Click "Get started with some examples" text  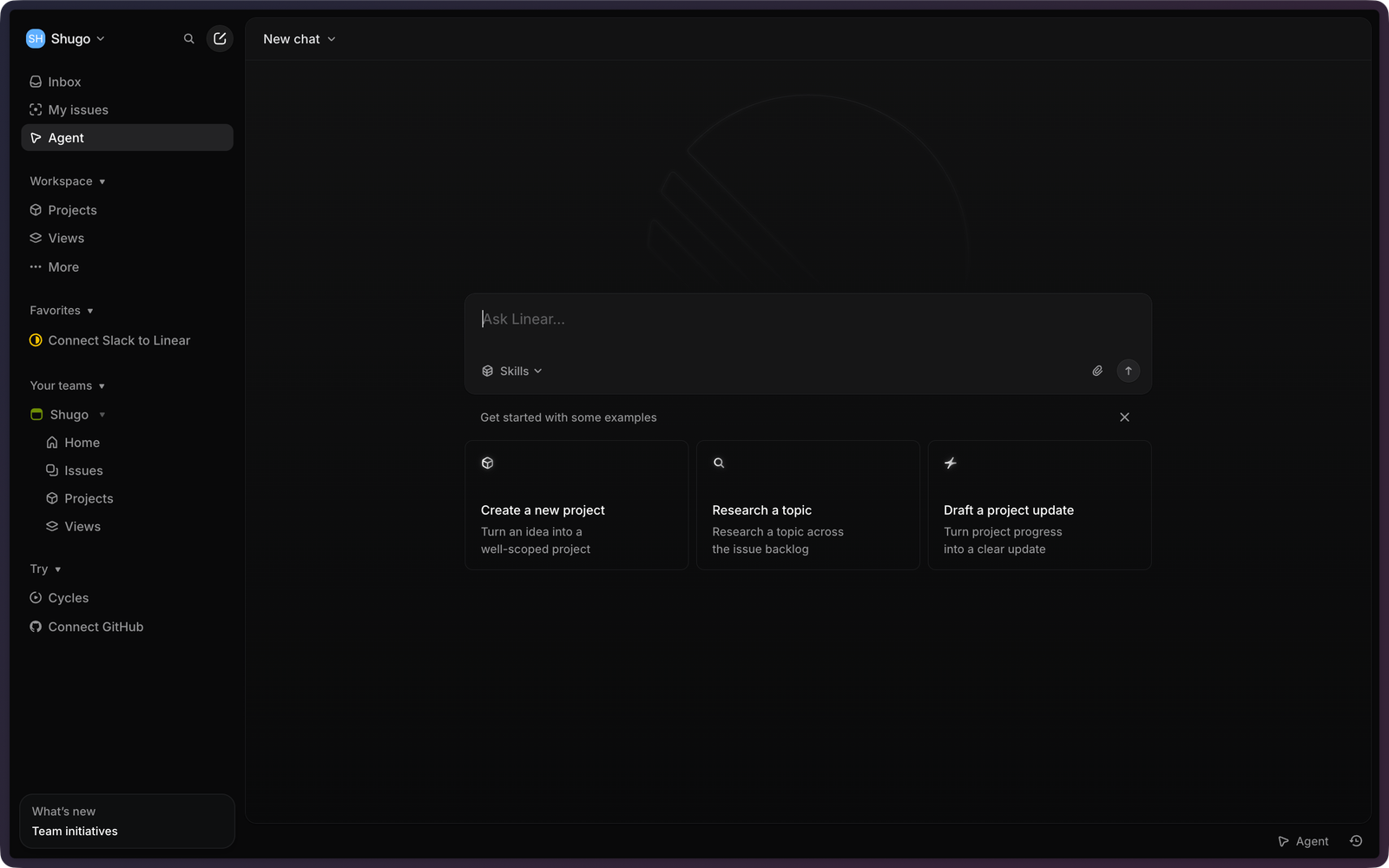point(569,418)
